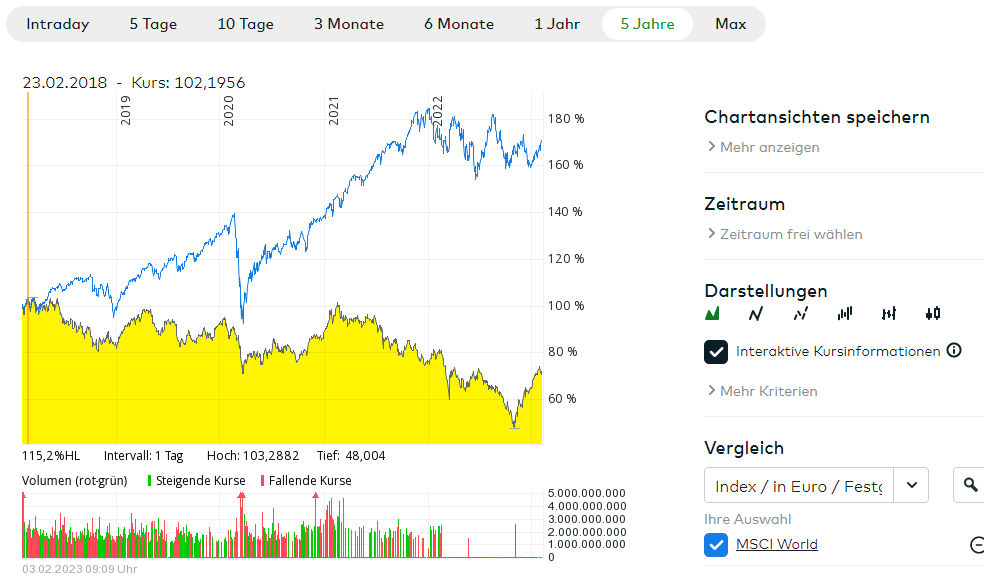Open the Index / in Euro dropdown

click(911, 486)
